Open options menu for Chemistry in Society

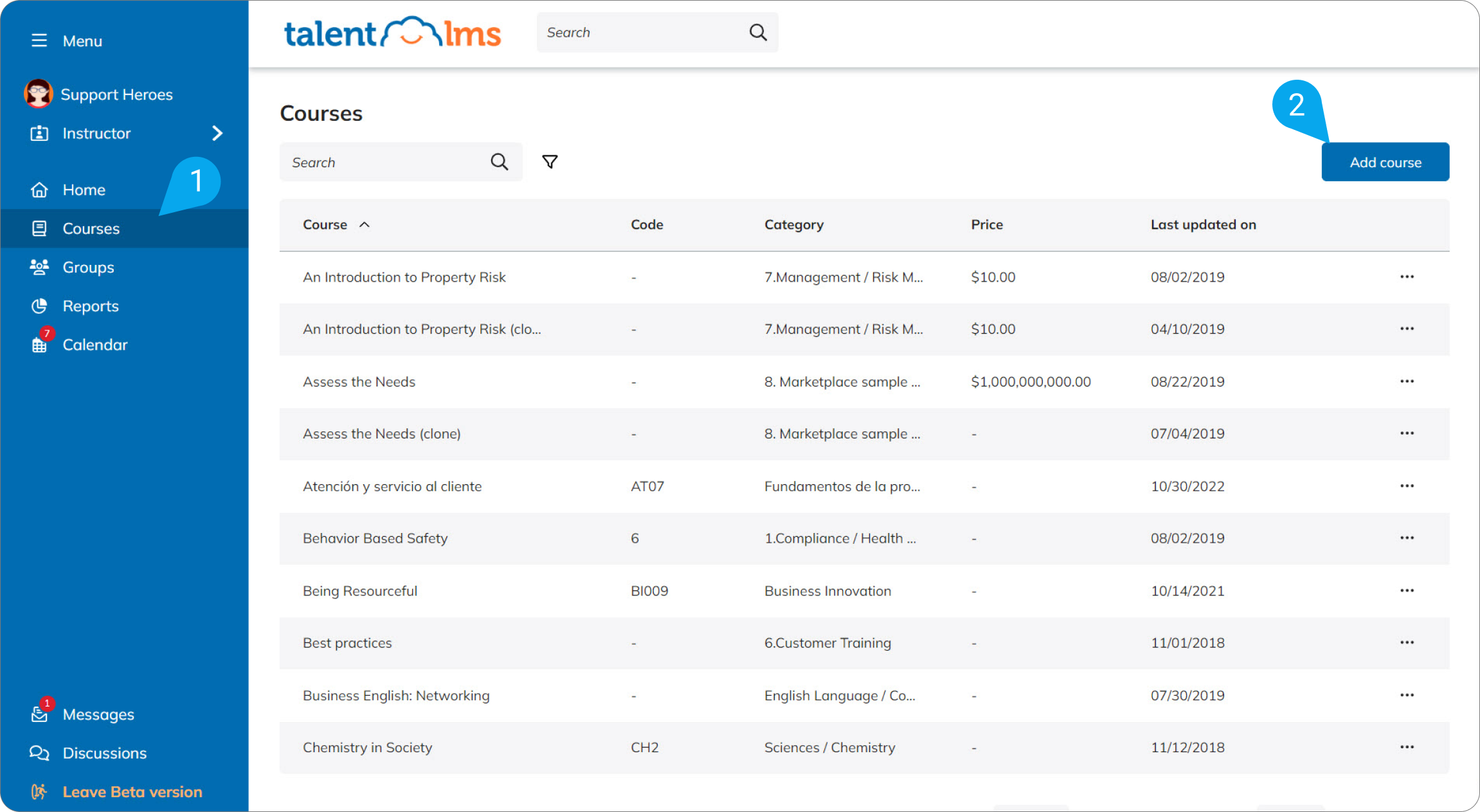pyautogui.click(x=1407, y=747)
